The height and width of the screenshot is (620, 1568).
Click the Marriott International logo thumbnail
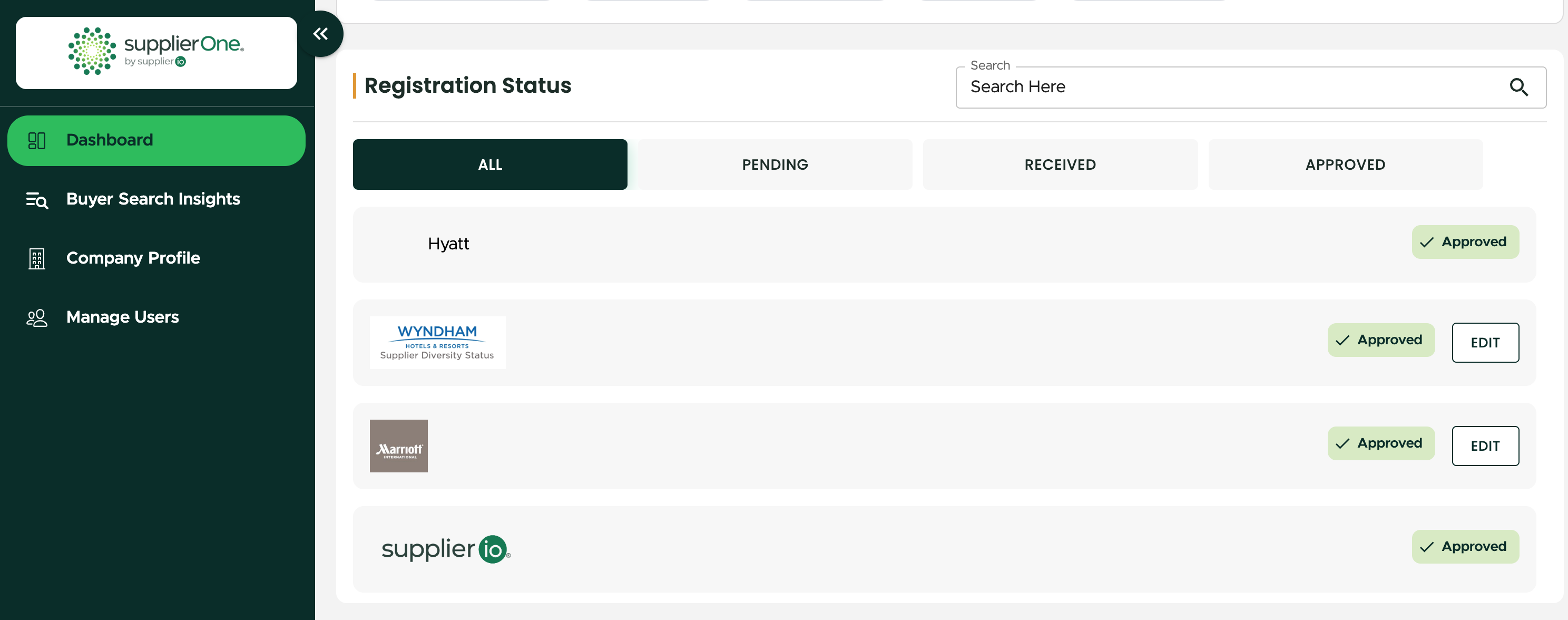click(x=399, y=446)
